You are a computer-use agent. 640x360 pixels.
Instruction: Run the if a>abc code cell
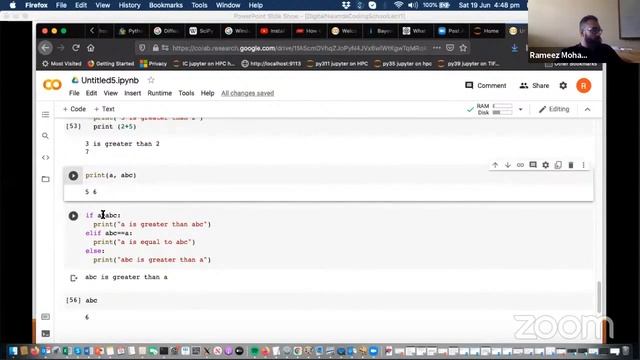(x=73, y=216)
